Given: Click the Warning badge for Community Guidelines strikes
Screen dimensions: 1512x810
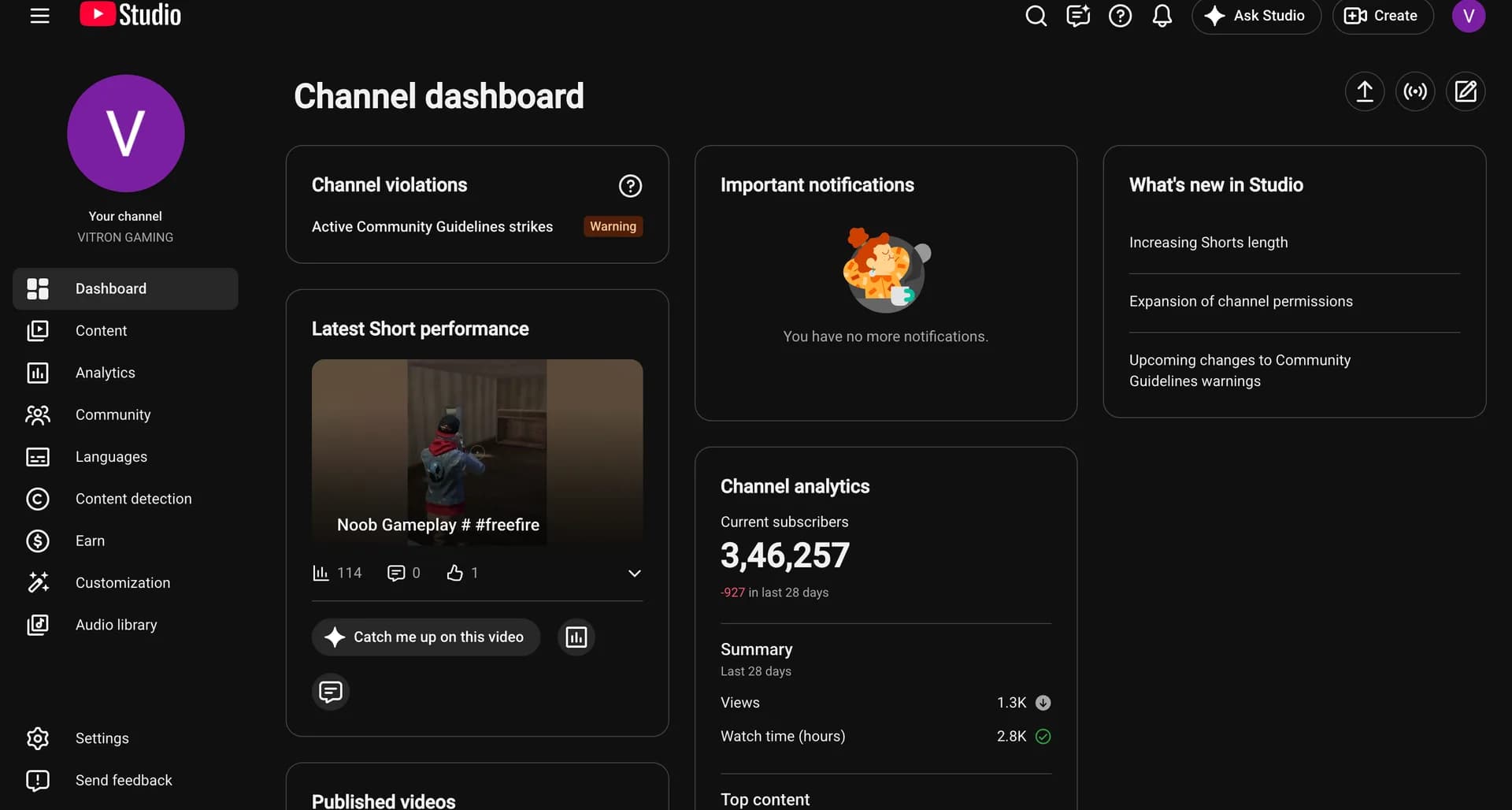Looking at the screenshot, I should click(x=613, y=227).
